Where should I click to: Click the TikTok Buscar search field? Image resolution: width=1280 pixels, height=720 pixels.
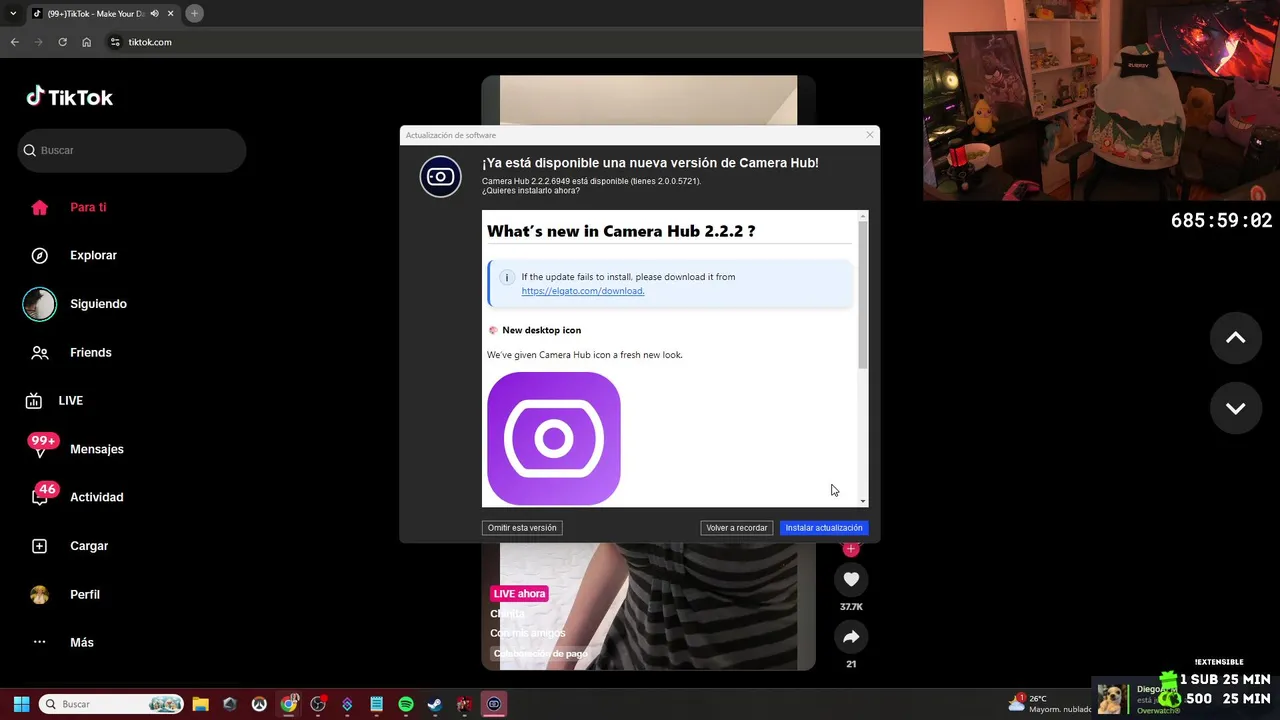click(x=132, y=150)
